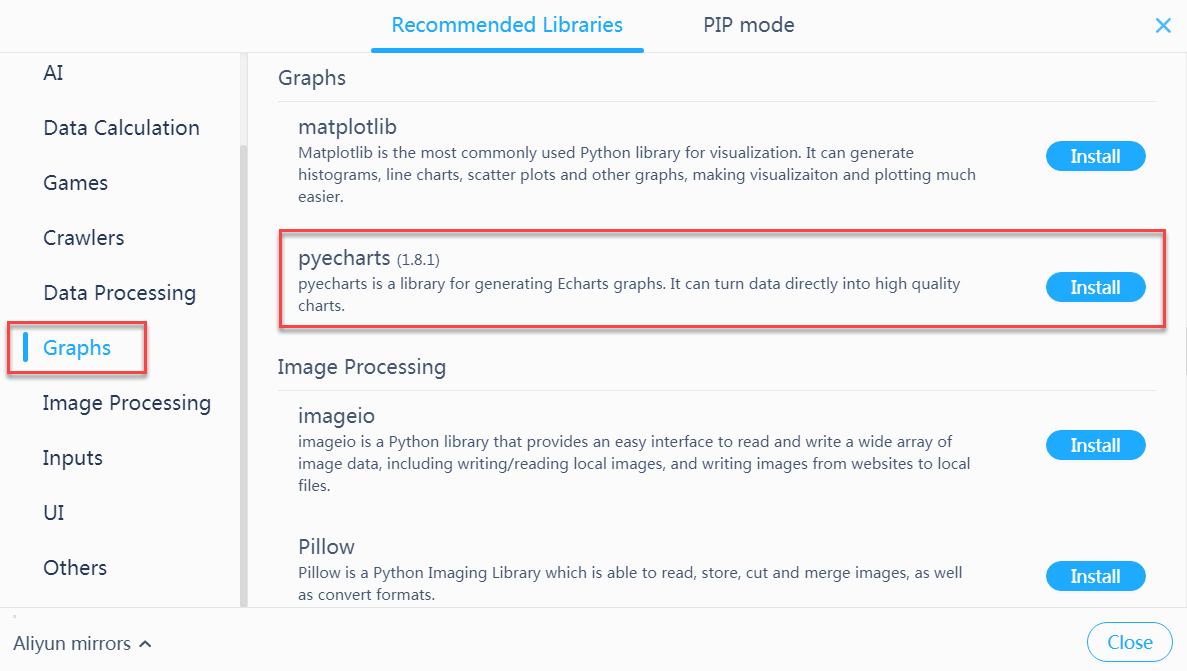Install the pyecharts library

(1095, 288)
